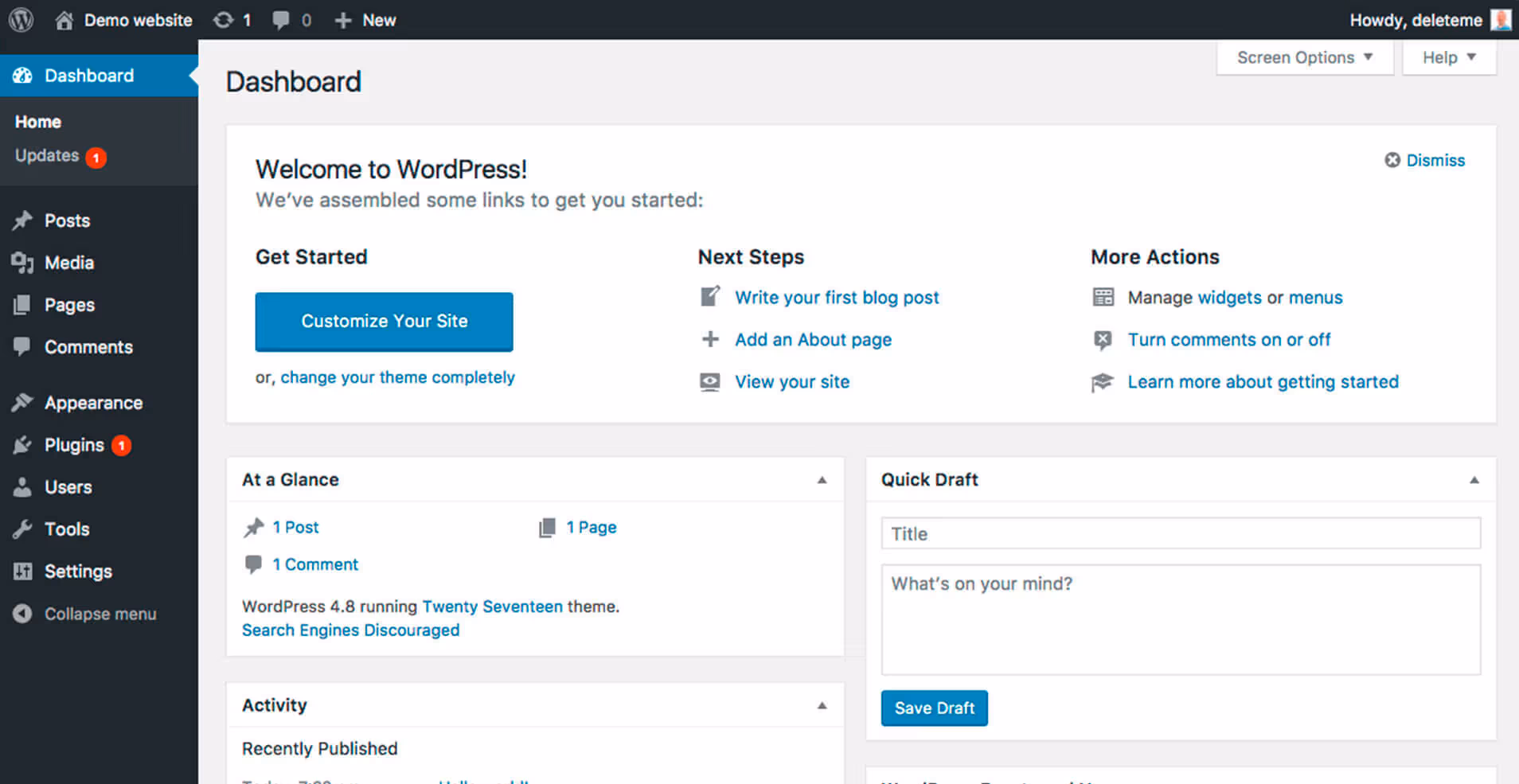
Task: Open Home under Dashboard menu
Action: [x=38, y=122]
